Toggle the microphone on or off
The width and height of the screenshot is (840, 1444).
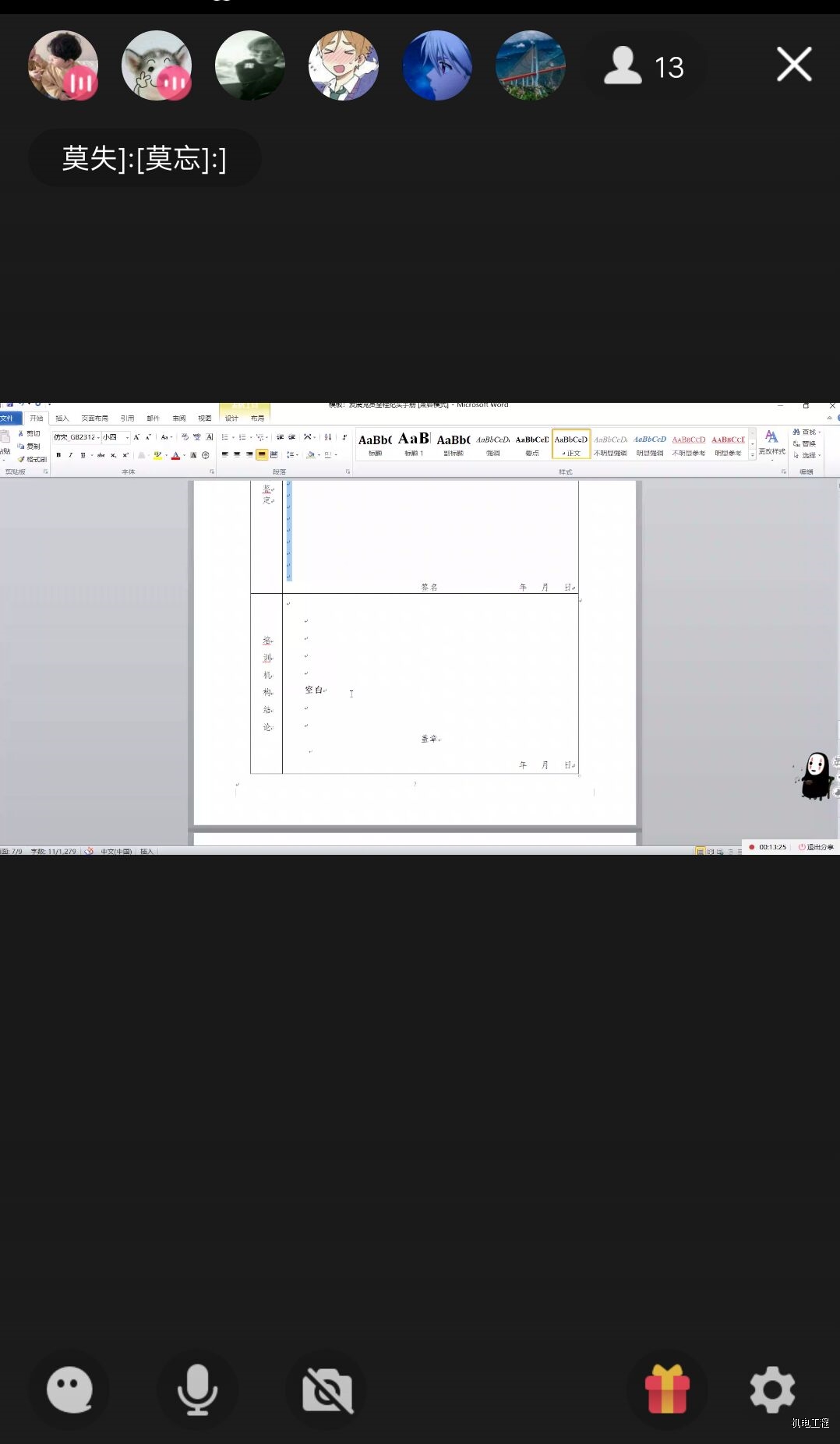click(x=197, y=1391)
